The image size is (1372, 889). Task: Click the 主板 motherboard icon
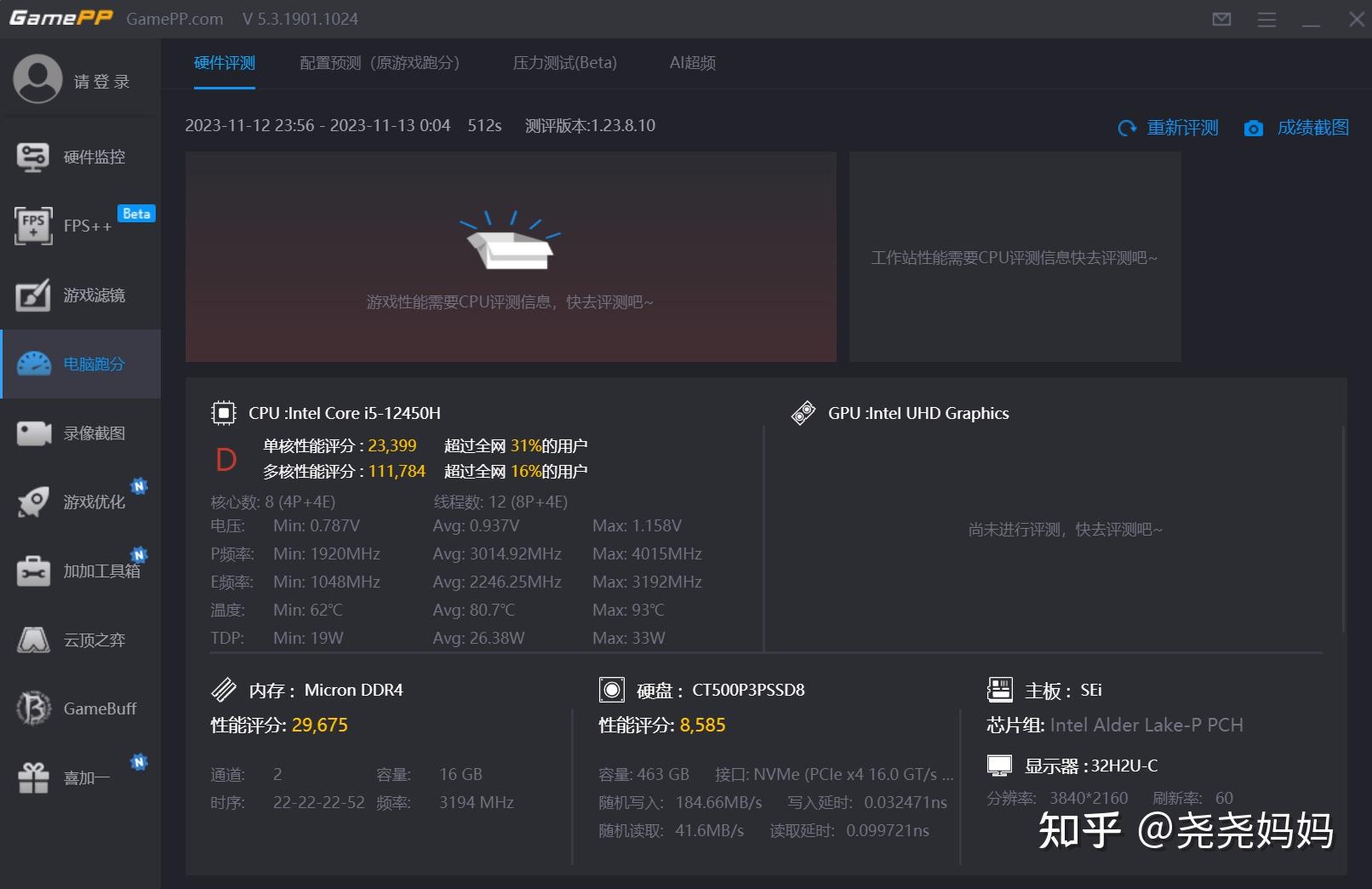tap(999, 690)
